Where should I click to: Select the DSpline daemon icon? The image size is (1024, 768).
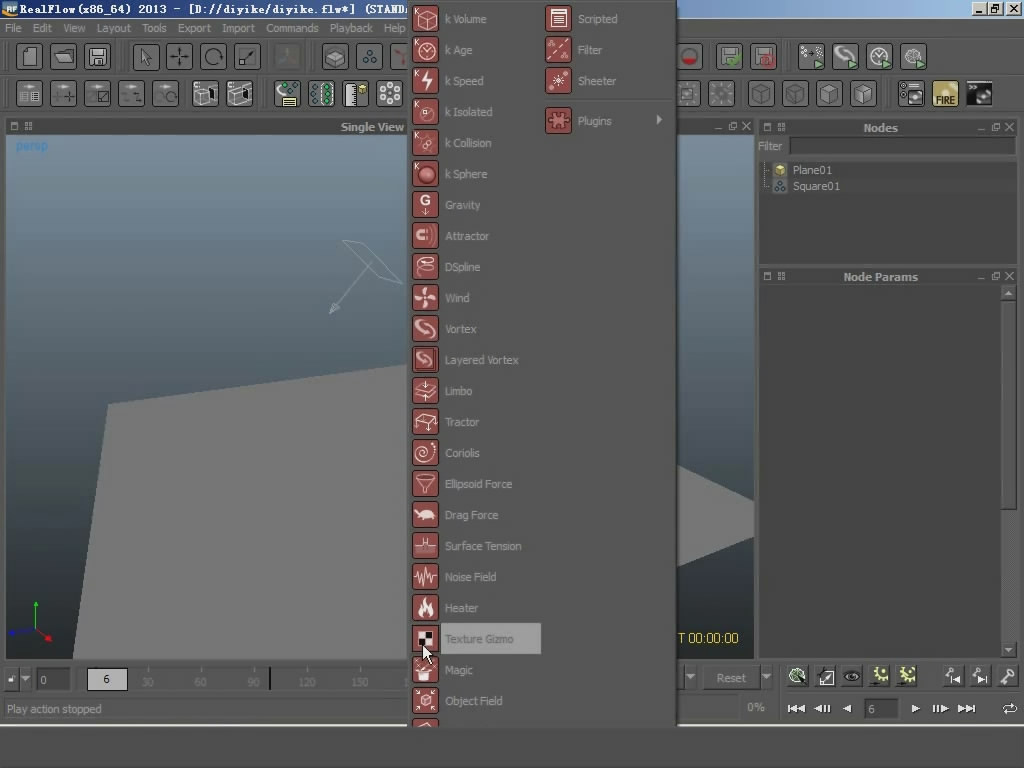click(x=425, y=267)
